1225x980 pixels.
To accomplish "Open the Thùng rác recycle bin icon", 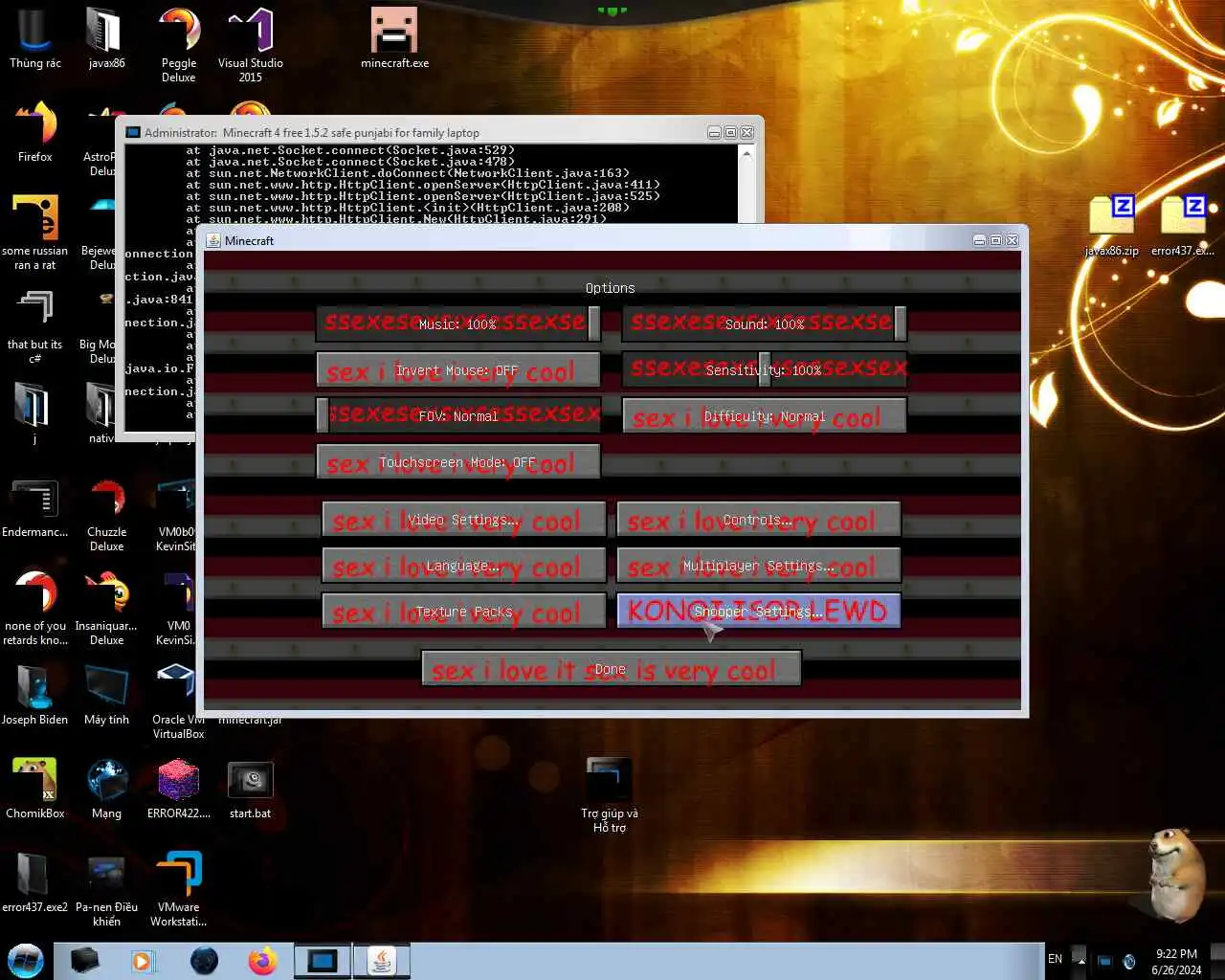I will pos(34,38).
